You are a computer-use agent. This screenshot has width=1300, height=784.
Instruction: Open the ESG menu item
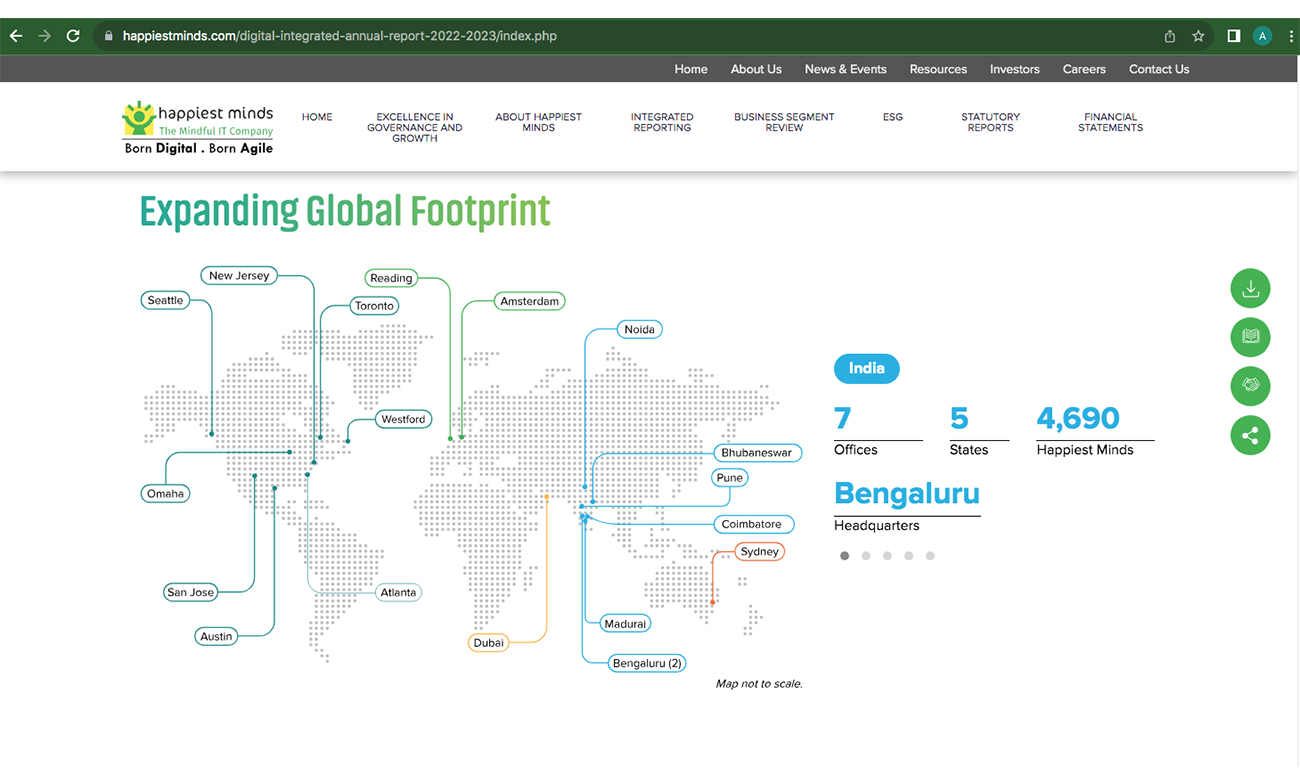pos(893,117)
